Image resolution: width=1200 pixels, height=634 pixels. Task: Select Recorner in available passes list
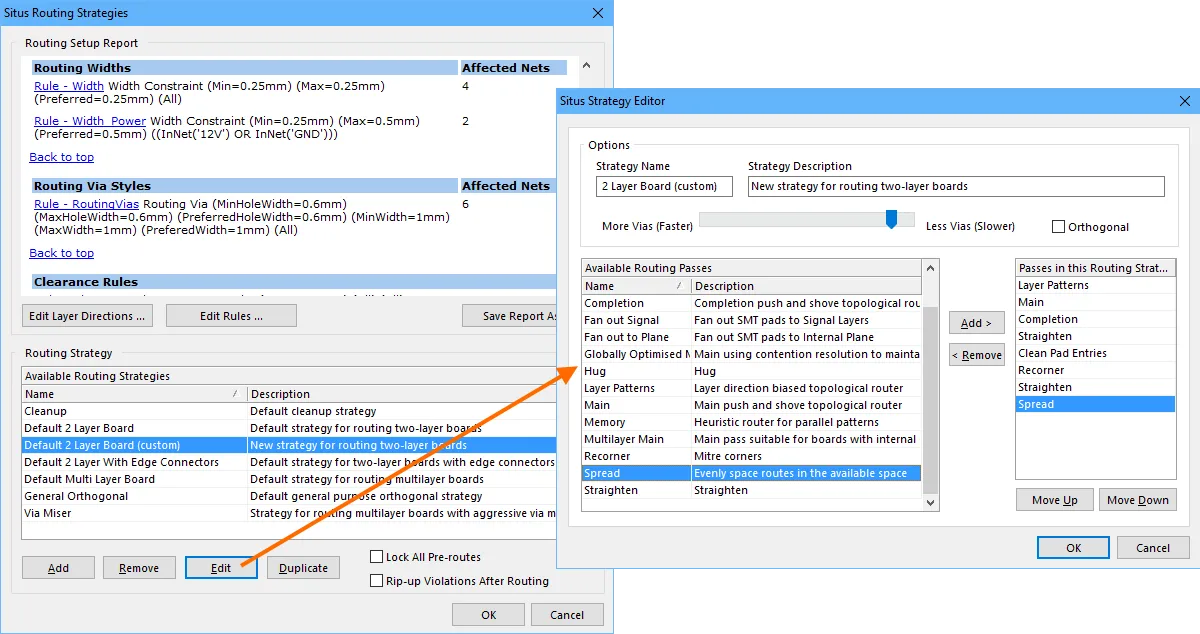click(751, 456)
